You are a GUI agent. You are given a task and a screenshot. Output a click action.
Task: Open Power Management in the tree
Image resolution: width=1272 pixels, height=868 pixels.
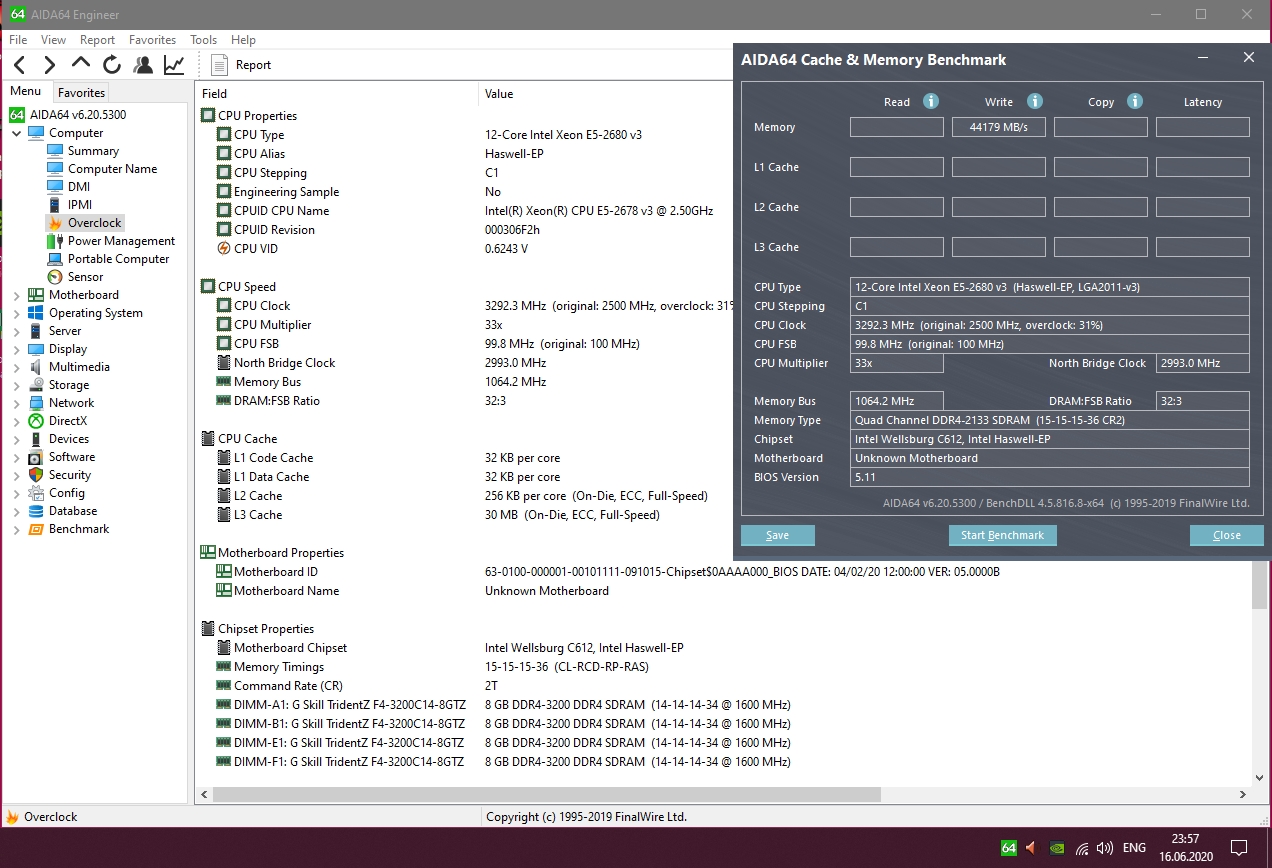click(x=121, y=241)
